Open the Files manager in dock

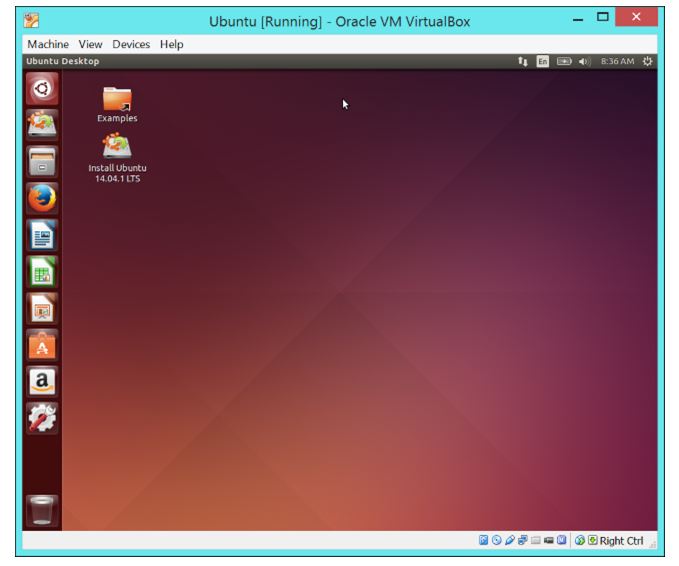point(42,162)
